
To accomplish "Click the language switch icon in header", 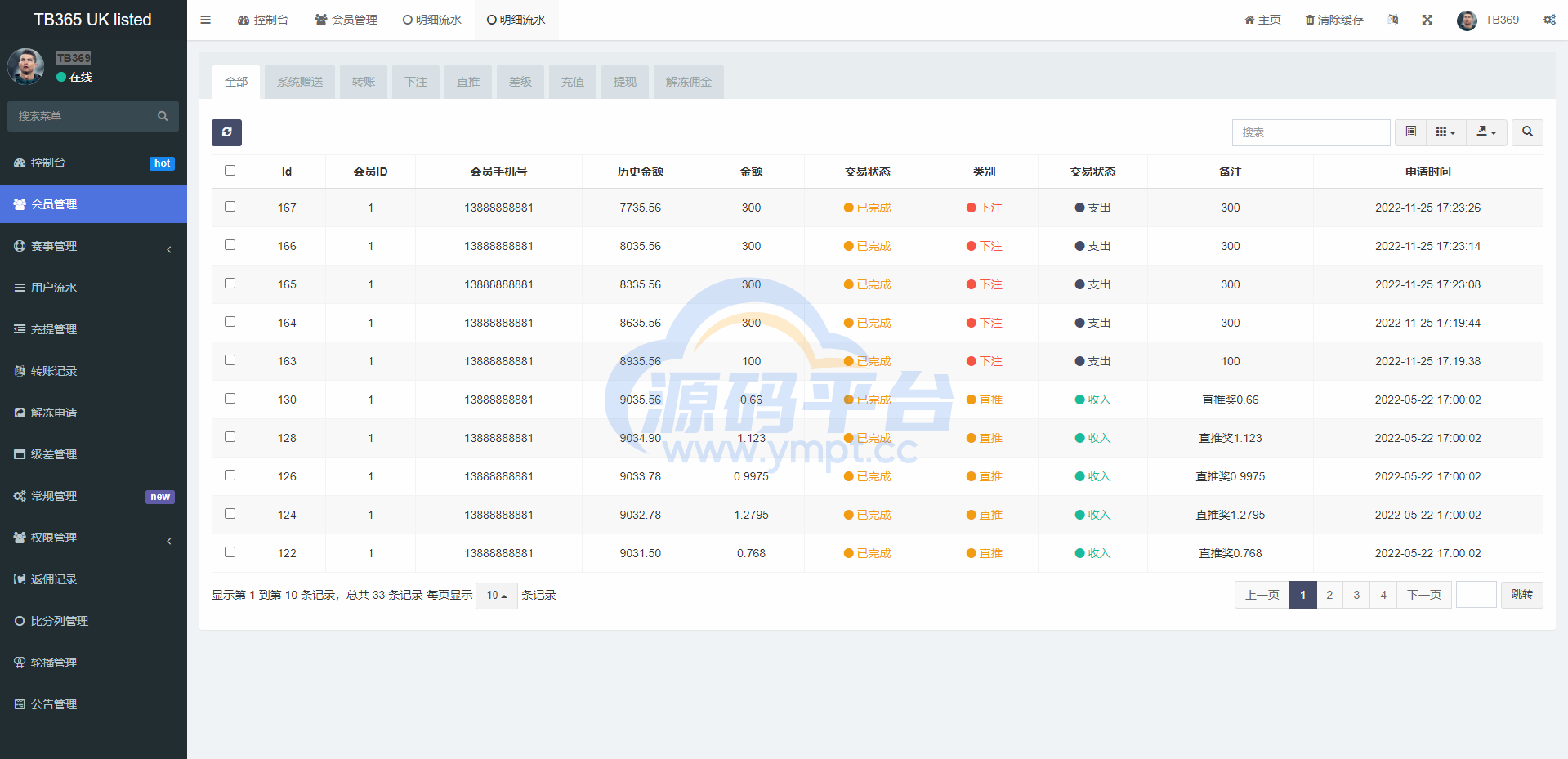I will pos(1393,20).
